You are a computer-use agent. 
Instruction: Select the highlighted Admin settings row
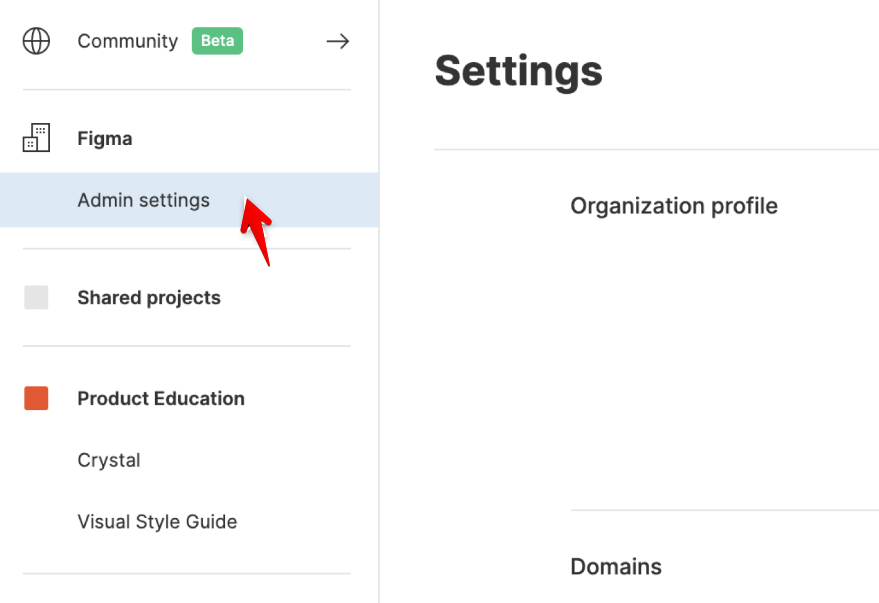(143, 199)
